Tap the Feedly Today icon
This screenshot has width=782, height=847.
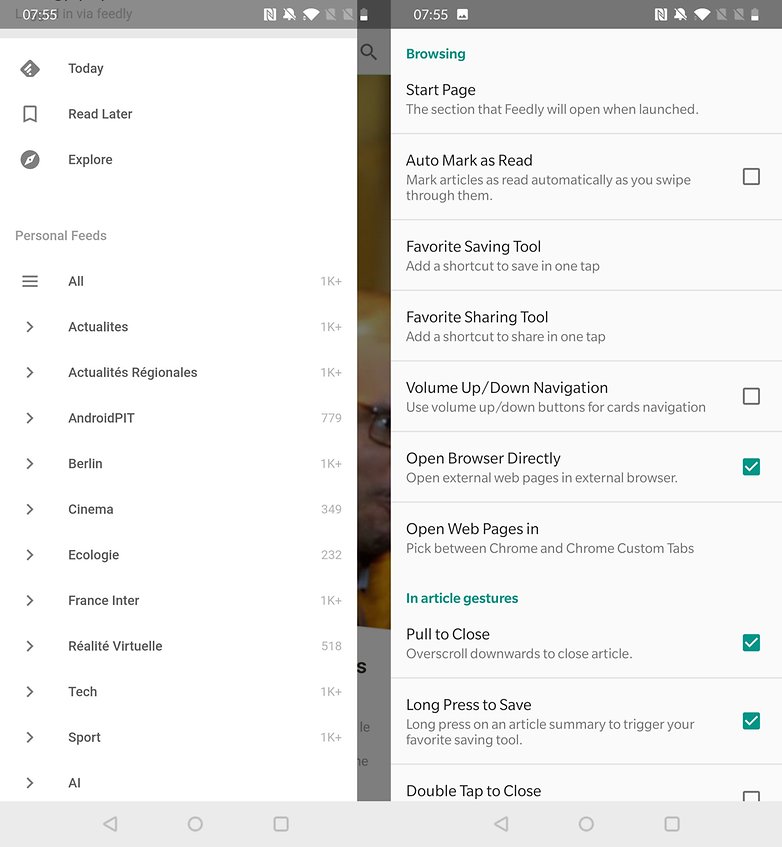coord(30,69)
